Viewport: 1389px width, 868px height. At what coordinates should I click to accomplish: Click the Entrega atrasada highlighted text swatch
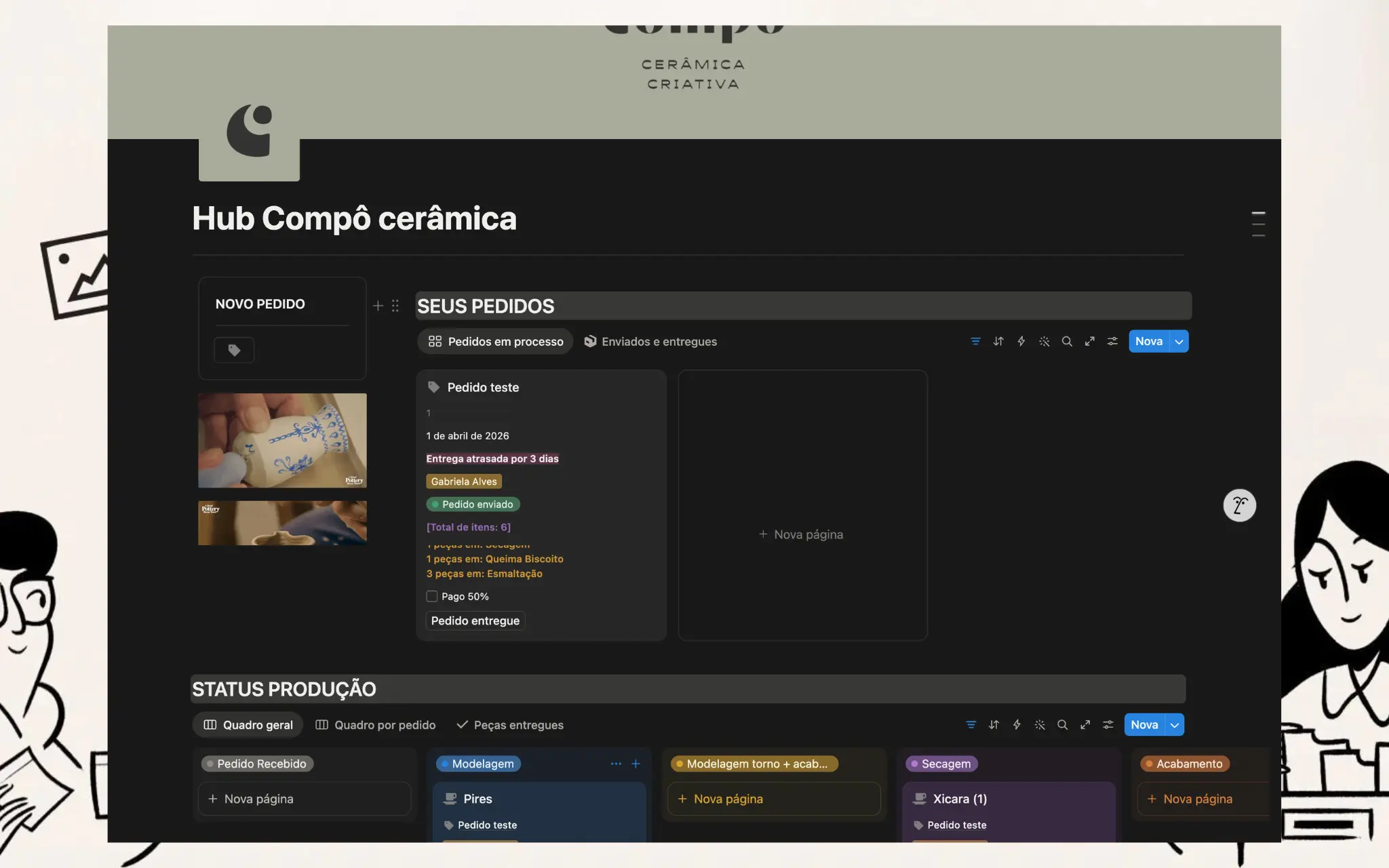[492, 458]
